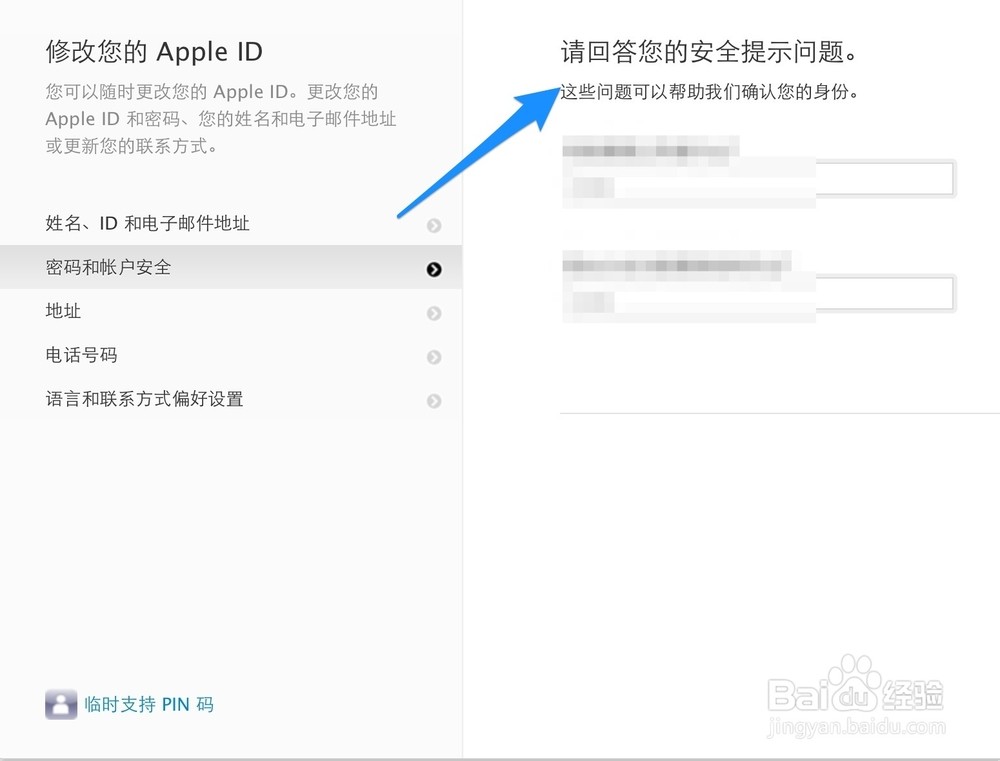
Task: Select 密码和帐户安全 menu item
Action: point(231,267)
